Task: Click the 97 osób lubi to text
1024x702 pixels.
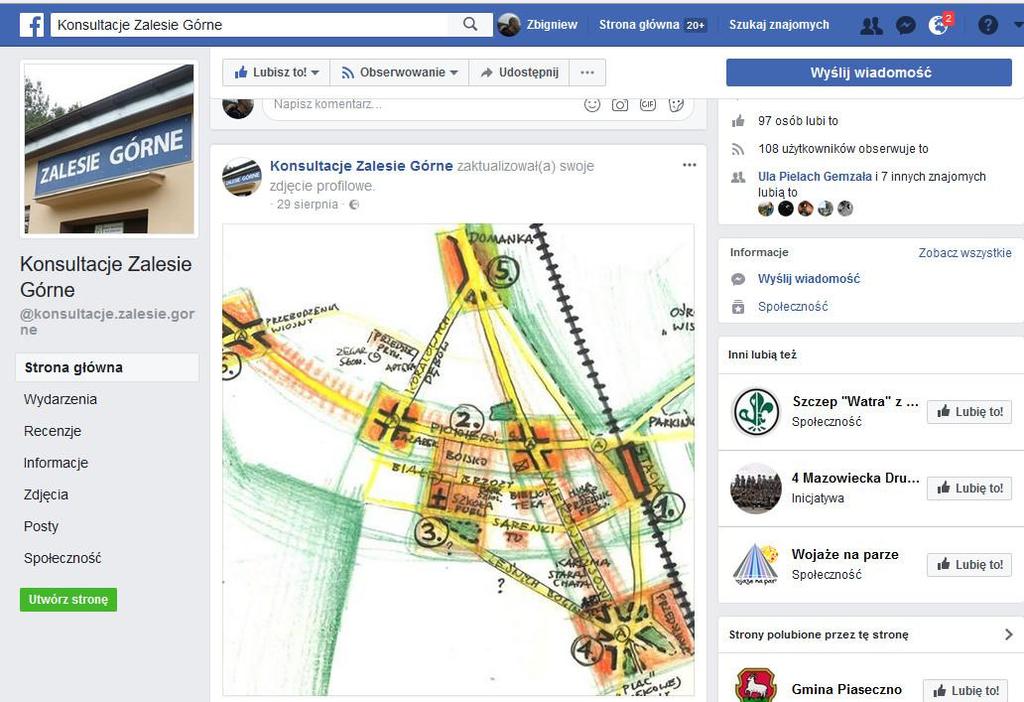Action: click(x=798, y=121)
